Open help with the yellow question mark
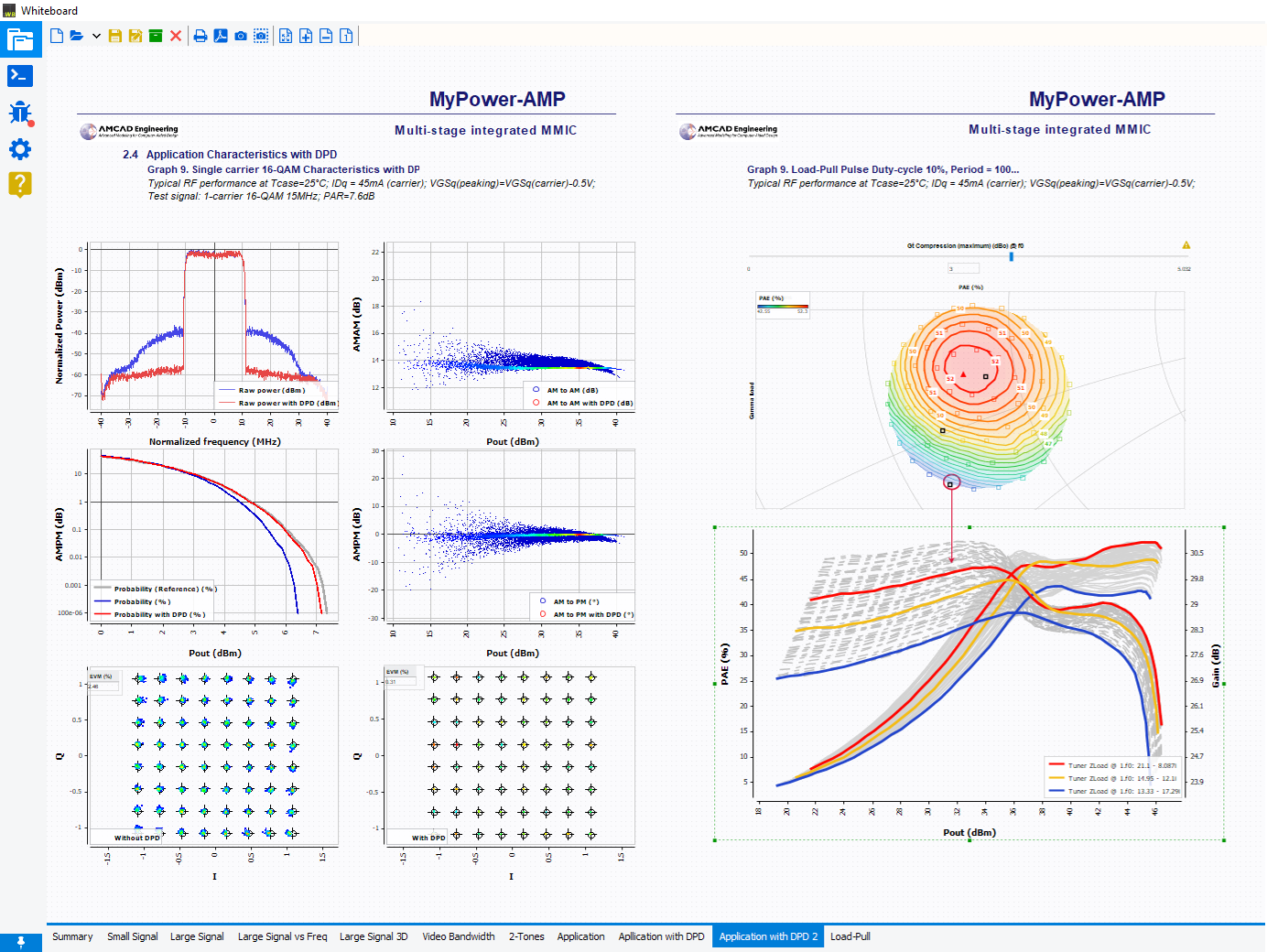Screen dimensions: 1267x952 pos(20,184)
